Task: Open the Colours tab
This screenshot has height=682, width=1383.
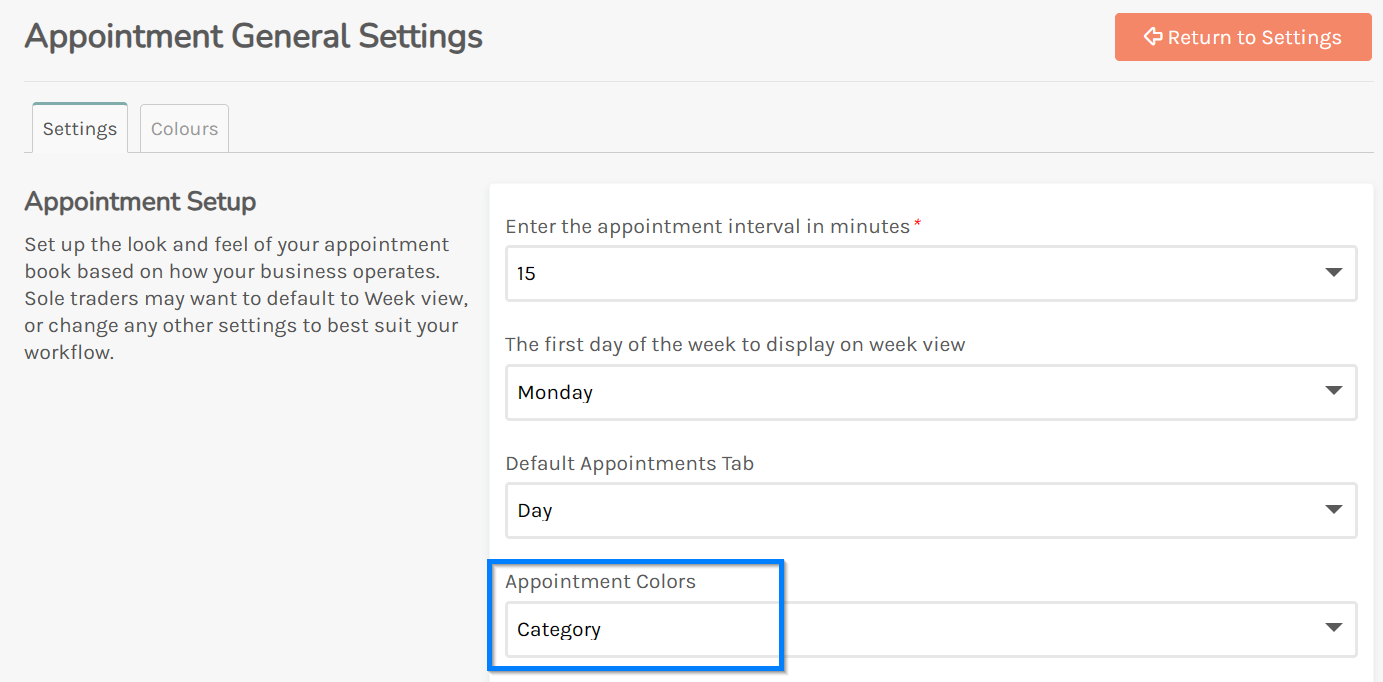Action: point(184,129)
